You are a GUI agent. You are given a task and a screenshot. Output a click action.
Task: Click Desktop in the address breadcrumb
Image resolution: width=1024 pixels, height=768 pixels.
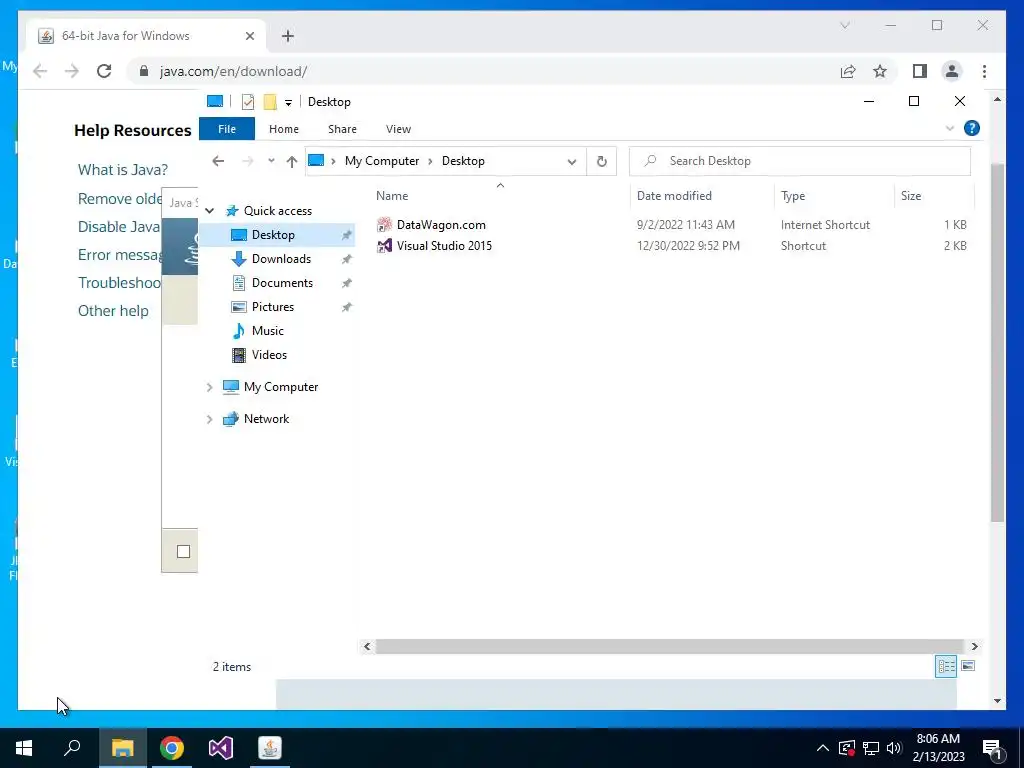463,161
